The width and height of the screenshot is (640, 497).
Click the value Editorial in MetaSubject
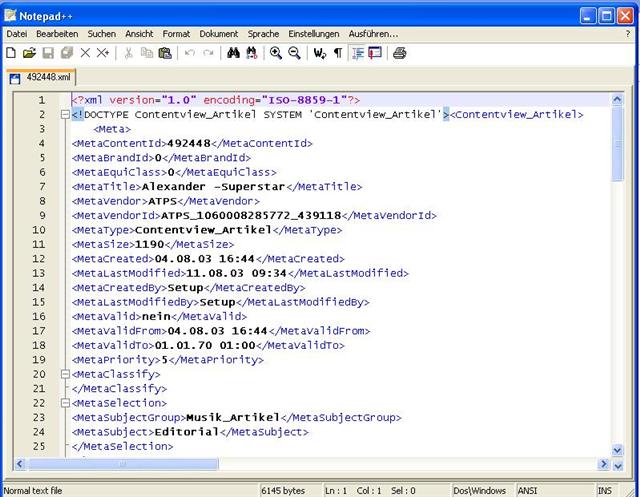point(187,432)
